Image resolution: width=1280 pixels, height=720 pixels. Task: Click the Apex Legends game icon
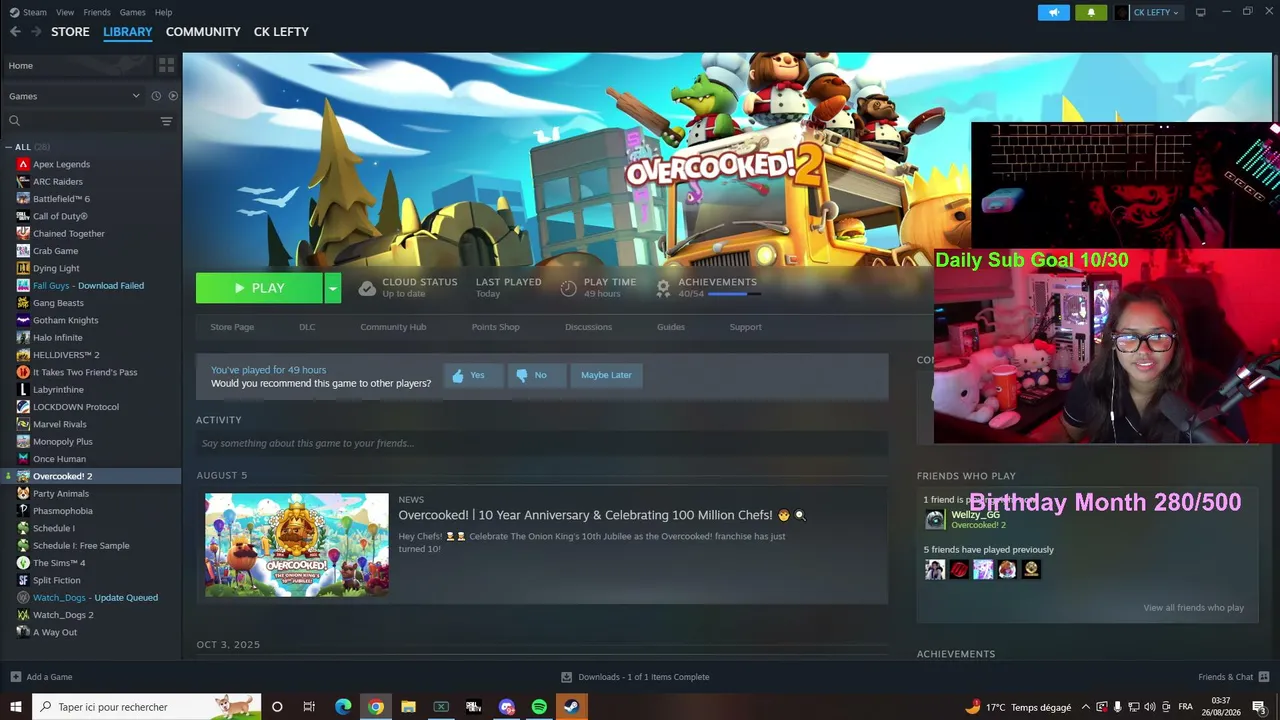tap(23, 164)
